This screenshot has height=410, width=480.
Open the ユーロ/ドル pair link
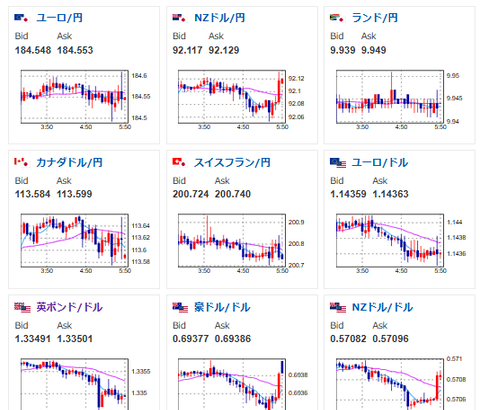pos(380,162)
